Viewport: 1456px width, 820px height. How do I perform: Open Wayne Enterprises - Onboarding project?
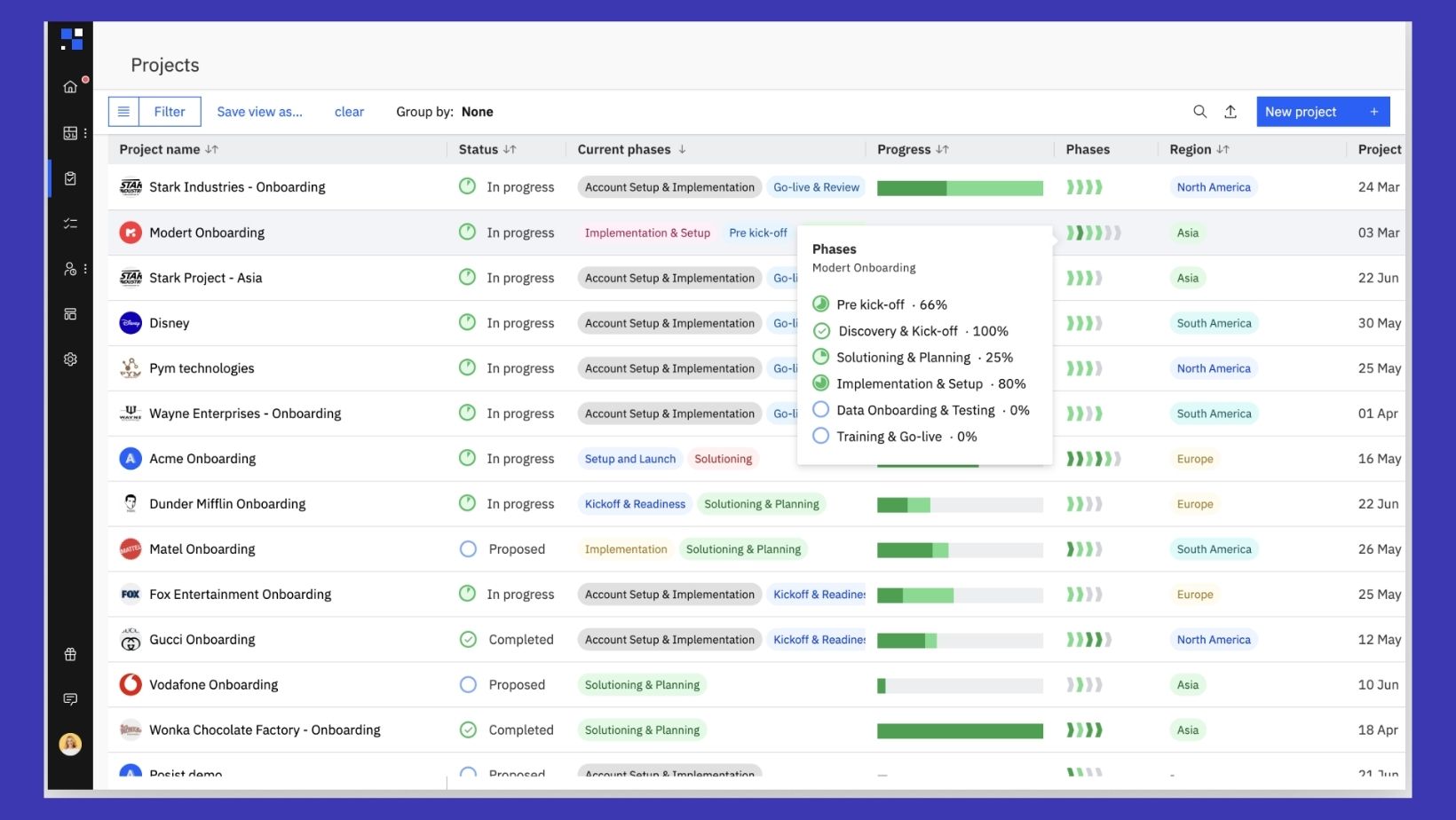coord(245,414)
